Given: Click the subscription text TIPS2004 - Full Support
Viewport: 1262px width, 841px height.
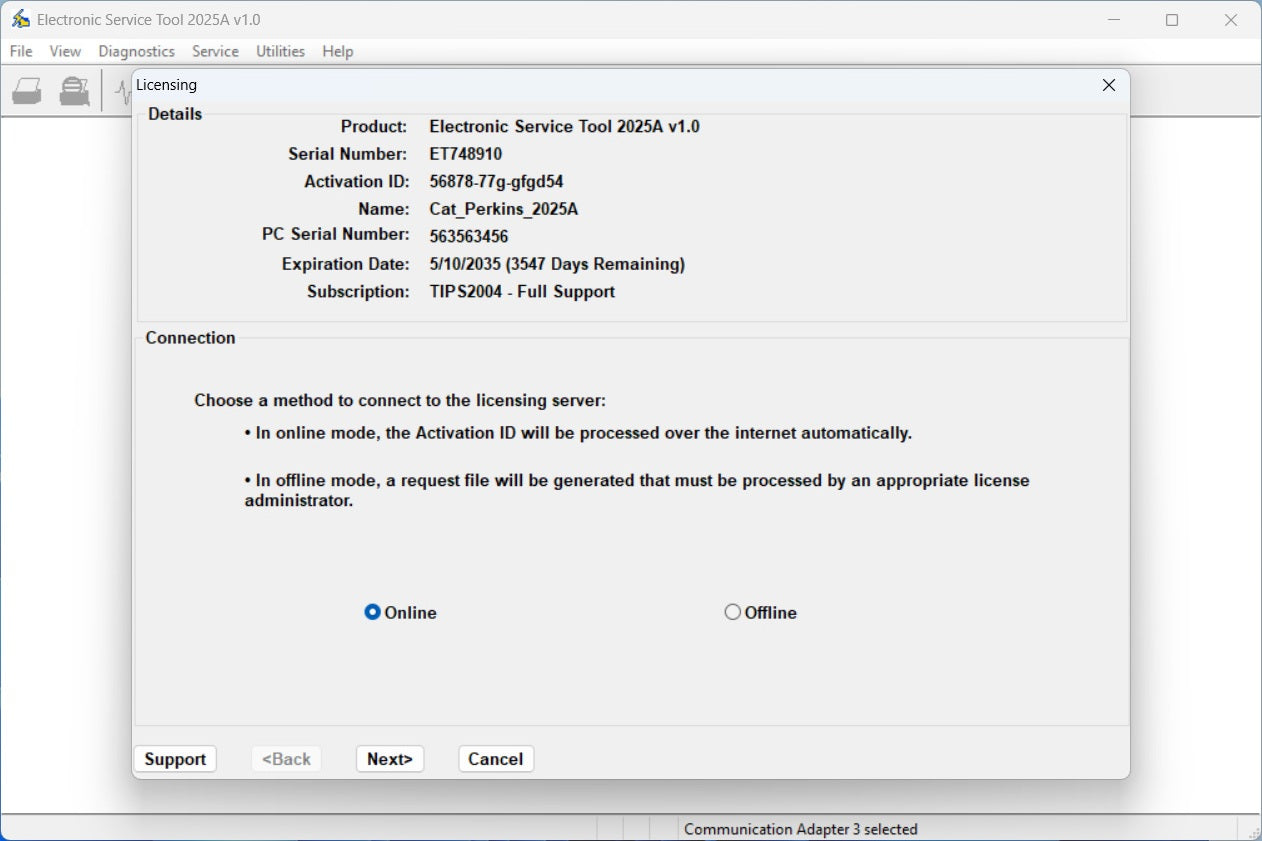Looking at the screenshot, I should click(x=522, y=292).
